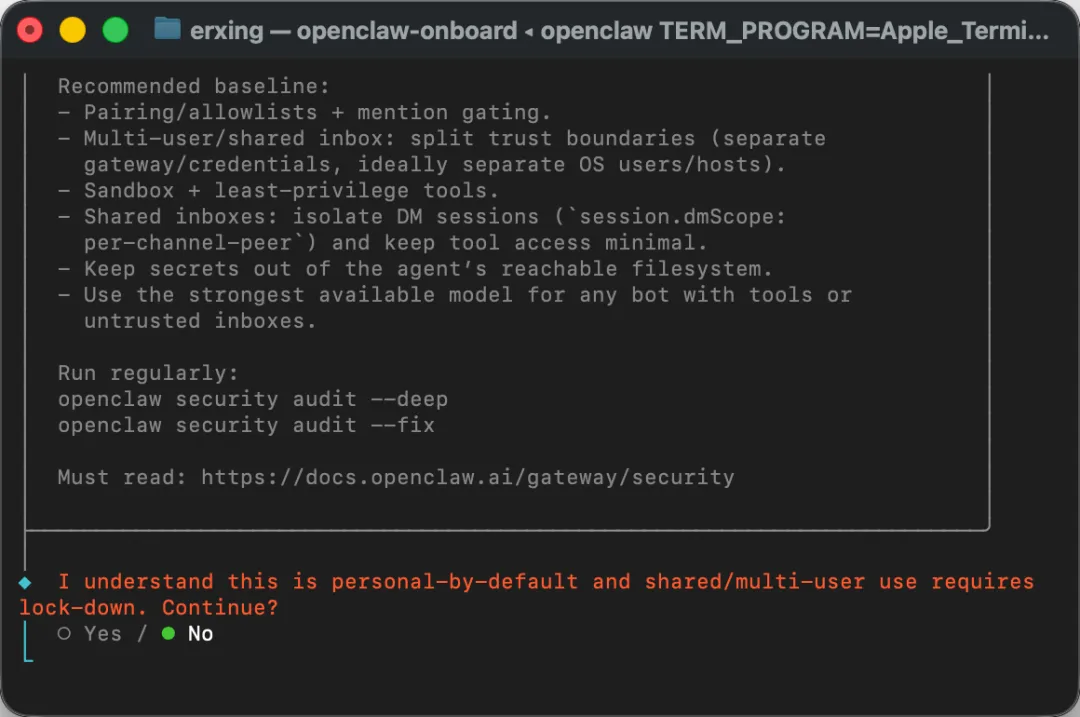Screen dimensions: 1080x717
Task: Click the yellow minimize window button
Action: coord(72,30)
